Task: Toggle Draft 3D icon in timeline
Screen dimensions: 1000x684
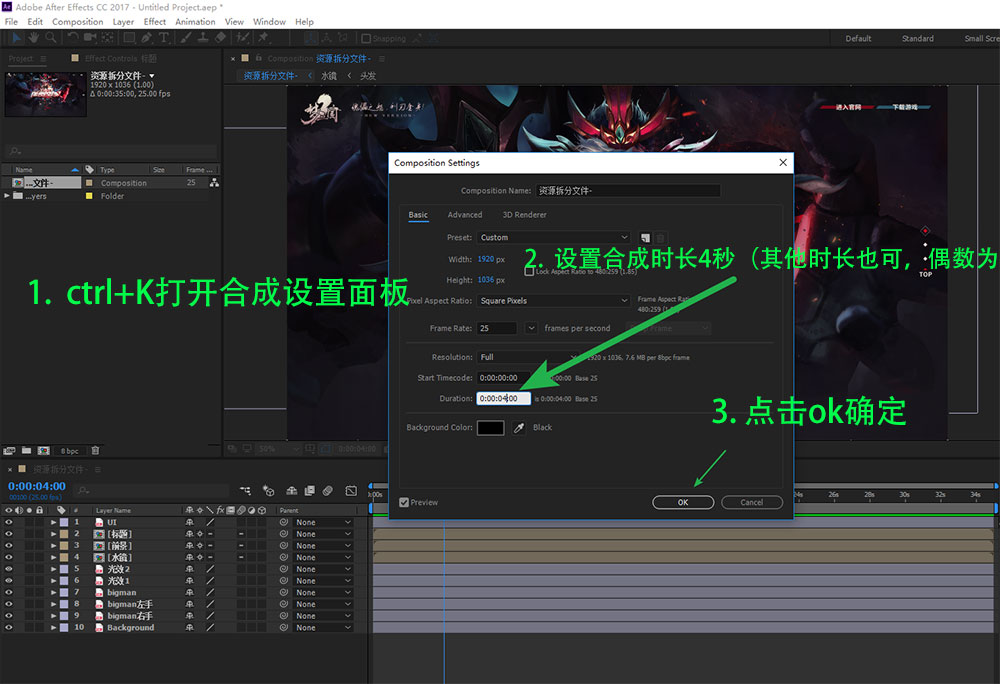Action: [268, 490]
